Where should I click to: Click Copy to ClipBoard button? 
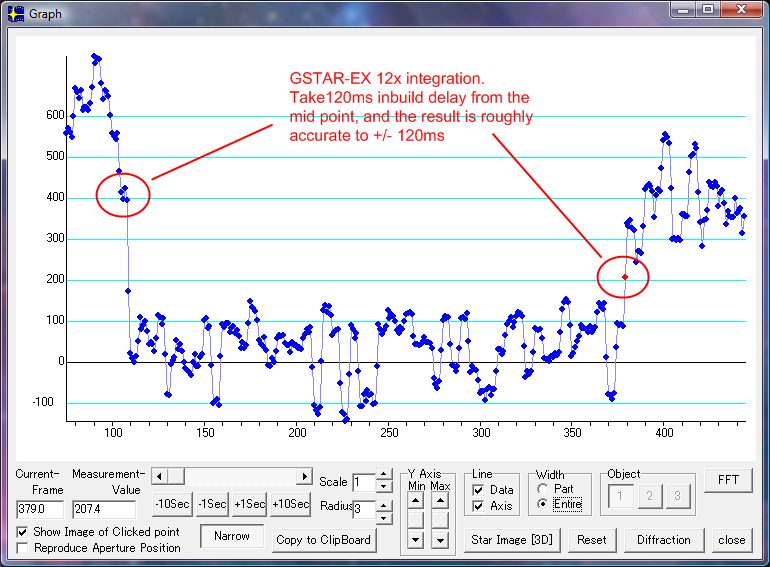[x=324, y=540]
